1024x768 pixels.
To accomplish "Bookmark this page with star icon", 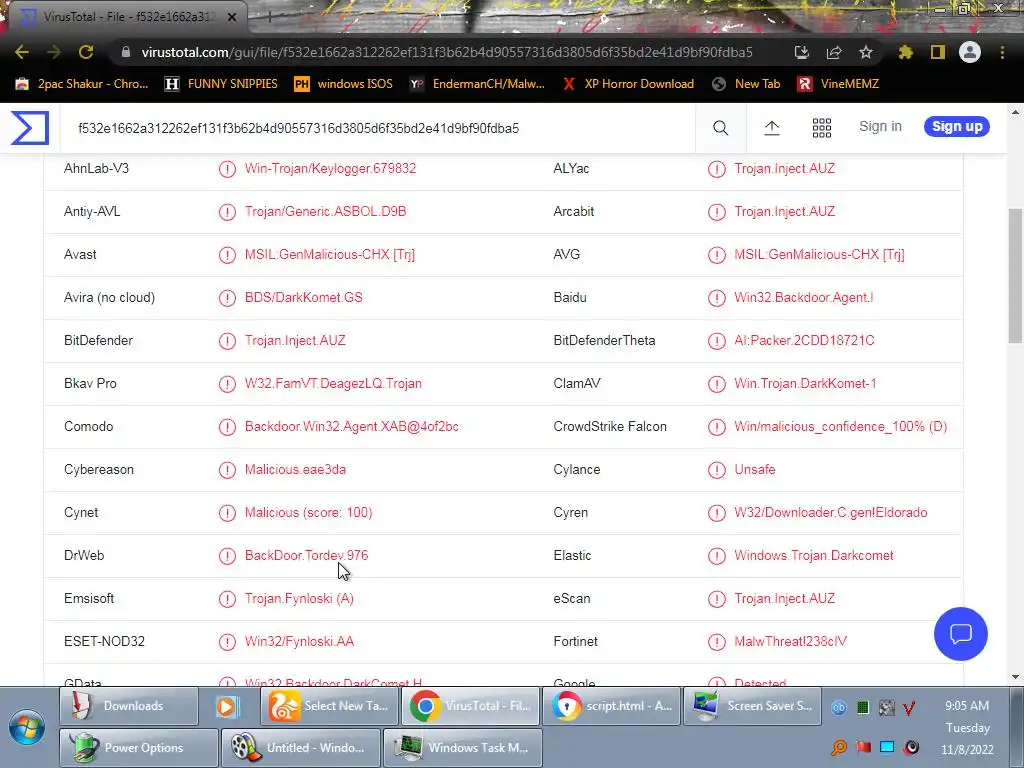I will pyautogui.click(x=866, y=52).
